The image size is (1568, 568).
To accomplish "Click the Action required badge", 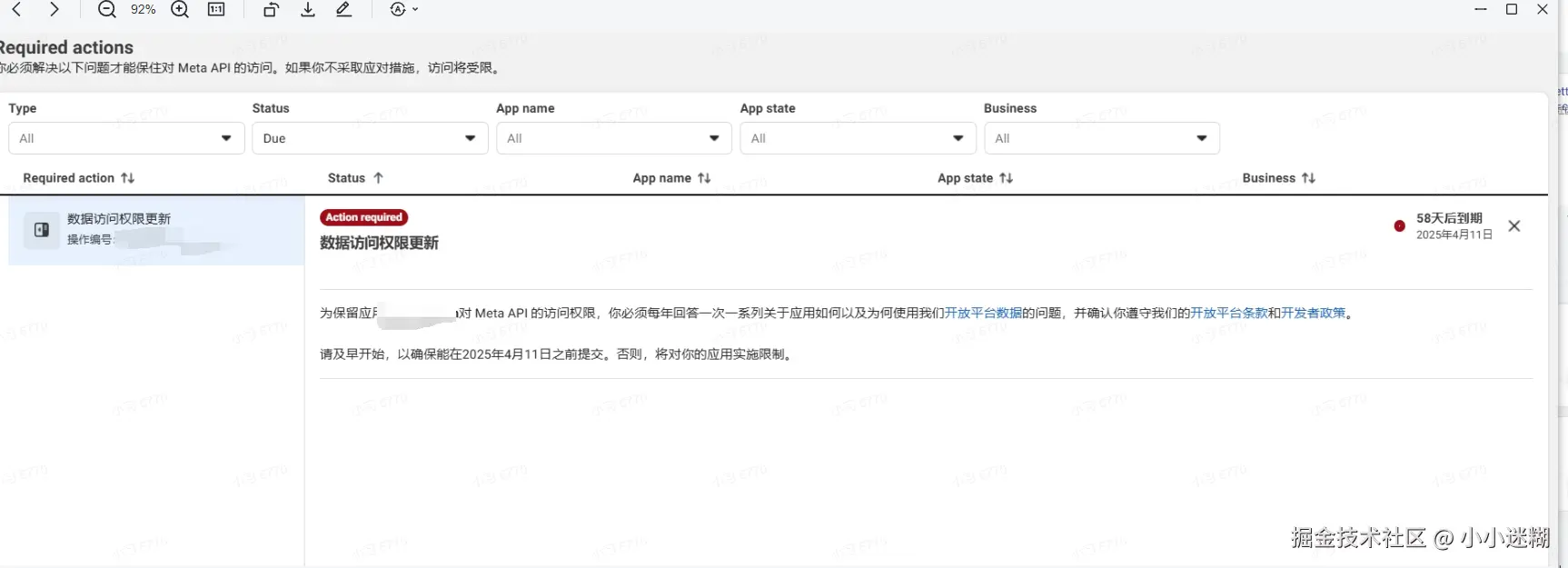I will coord(363,217).
